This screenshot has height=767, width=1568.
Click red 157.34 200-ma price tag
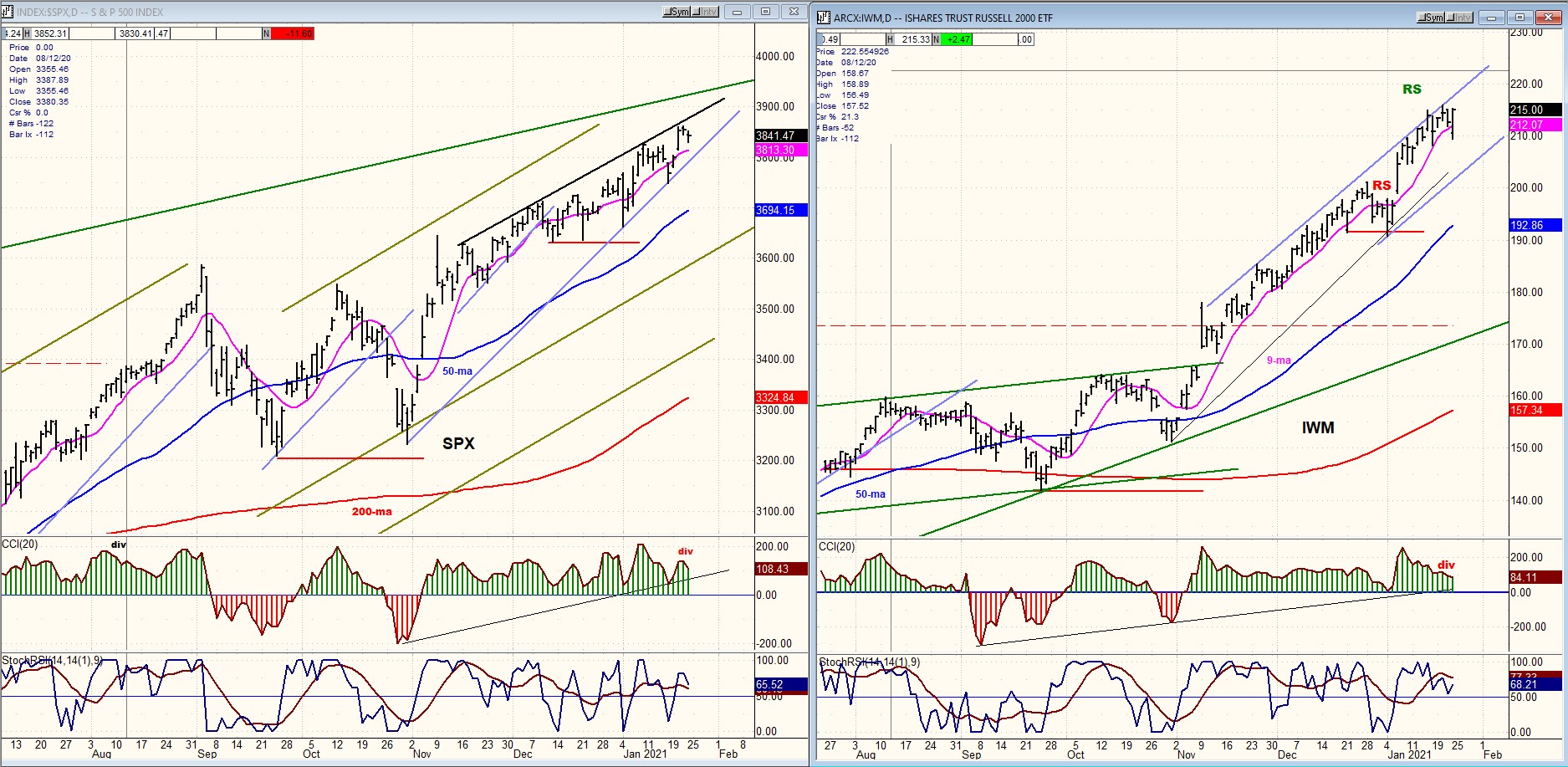click(1535, 410)
